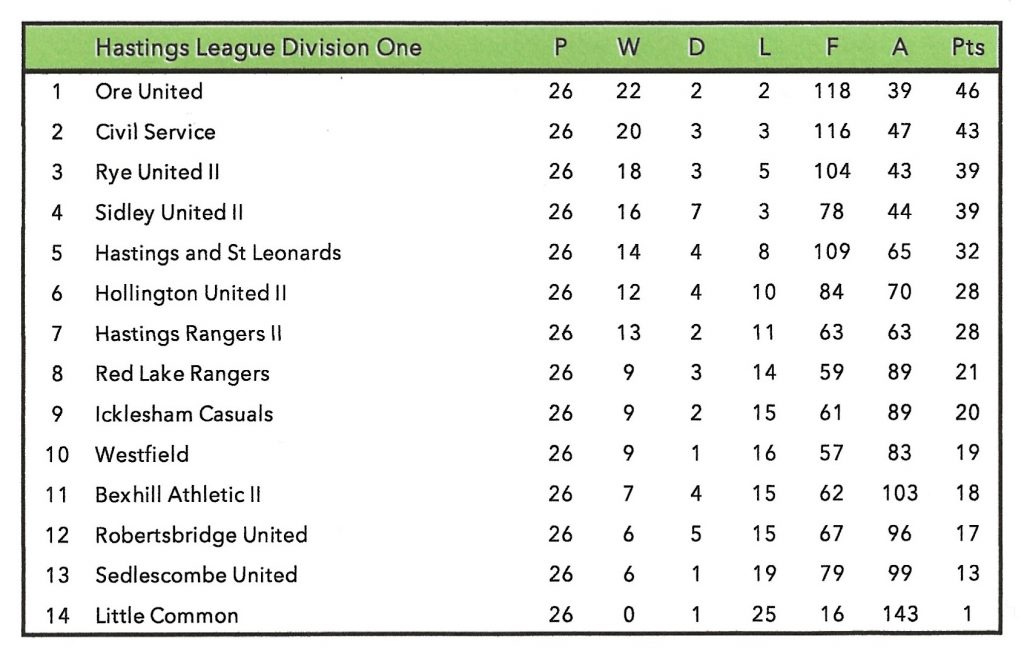Click the F column header
The width and height of the screenshot is (1024, 657).
click(x=832, y=48)
